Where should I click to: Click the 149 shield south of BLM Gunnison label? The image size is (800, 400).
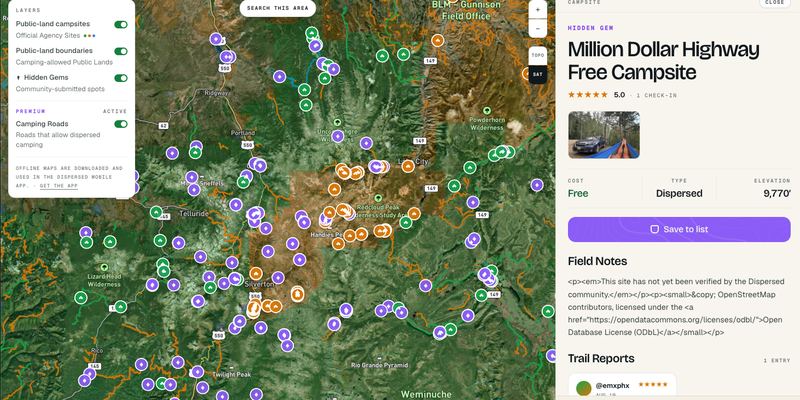[430, 61]
